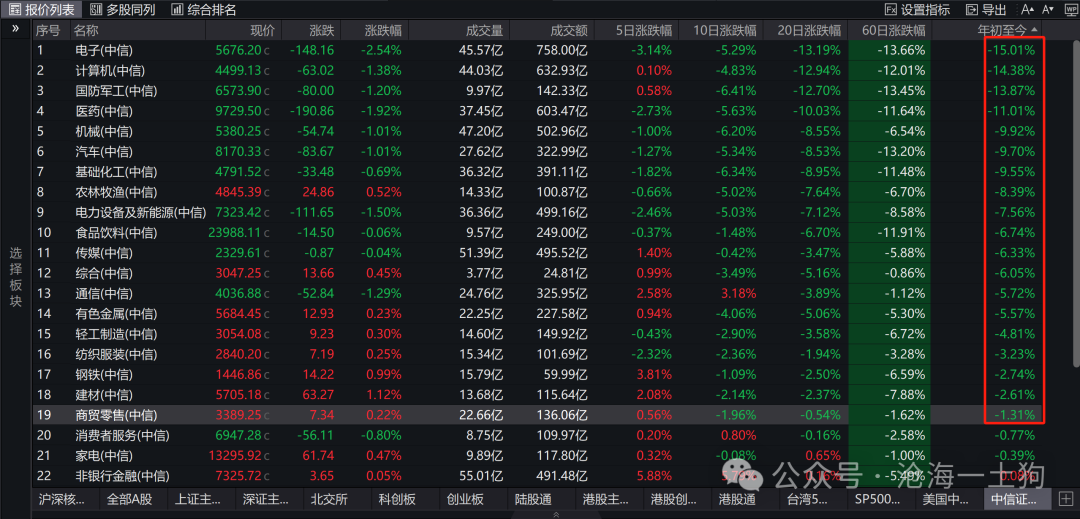The width and height of the screenshot is (1080, 519).
Task: Sort by 60日涨跌幅 column header
Action: (x=889, y=30)
